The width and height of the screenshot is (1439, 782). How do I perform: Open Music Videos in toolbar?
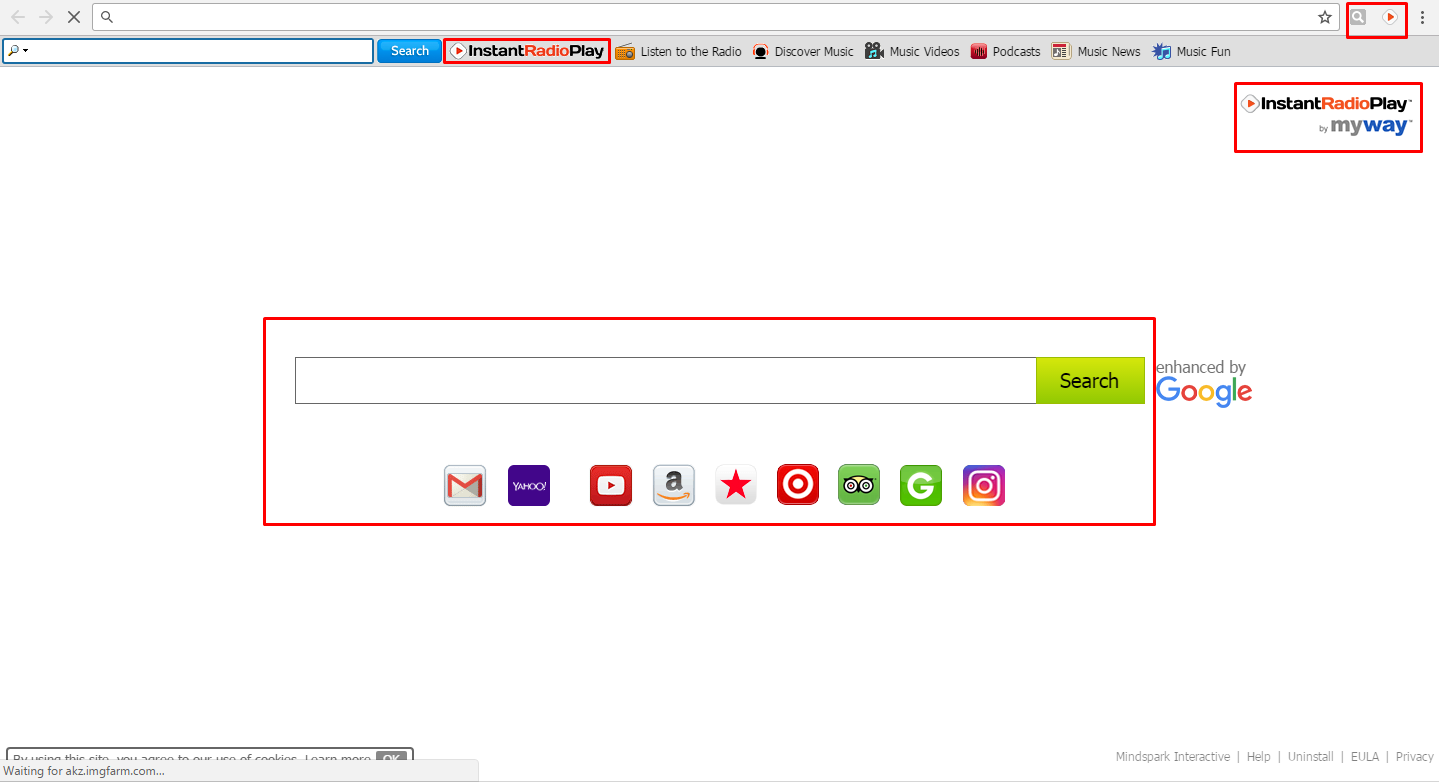point(912,51)
